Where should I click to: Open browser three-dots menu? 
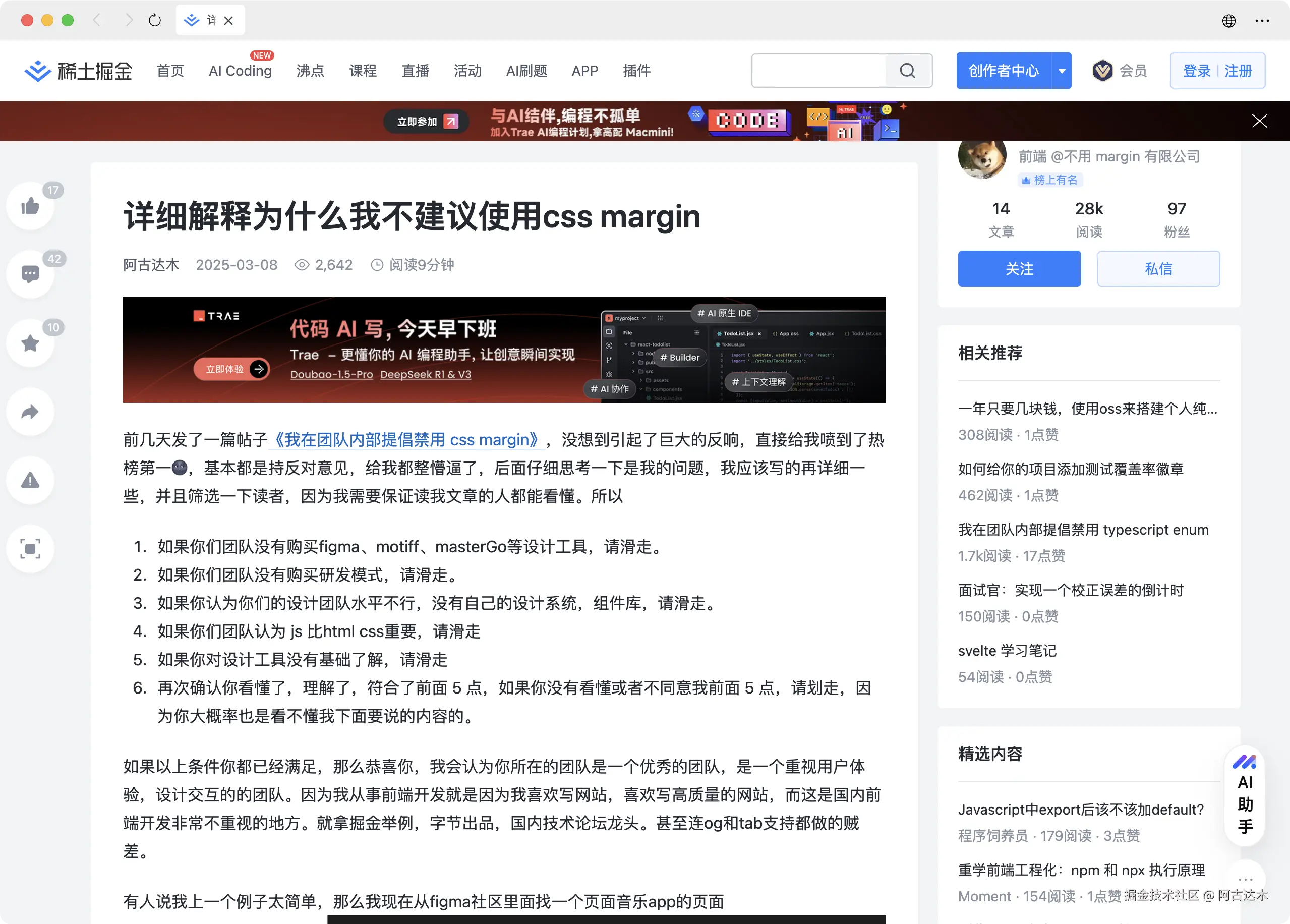(x=1262, y=21)
